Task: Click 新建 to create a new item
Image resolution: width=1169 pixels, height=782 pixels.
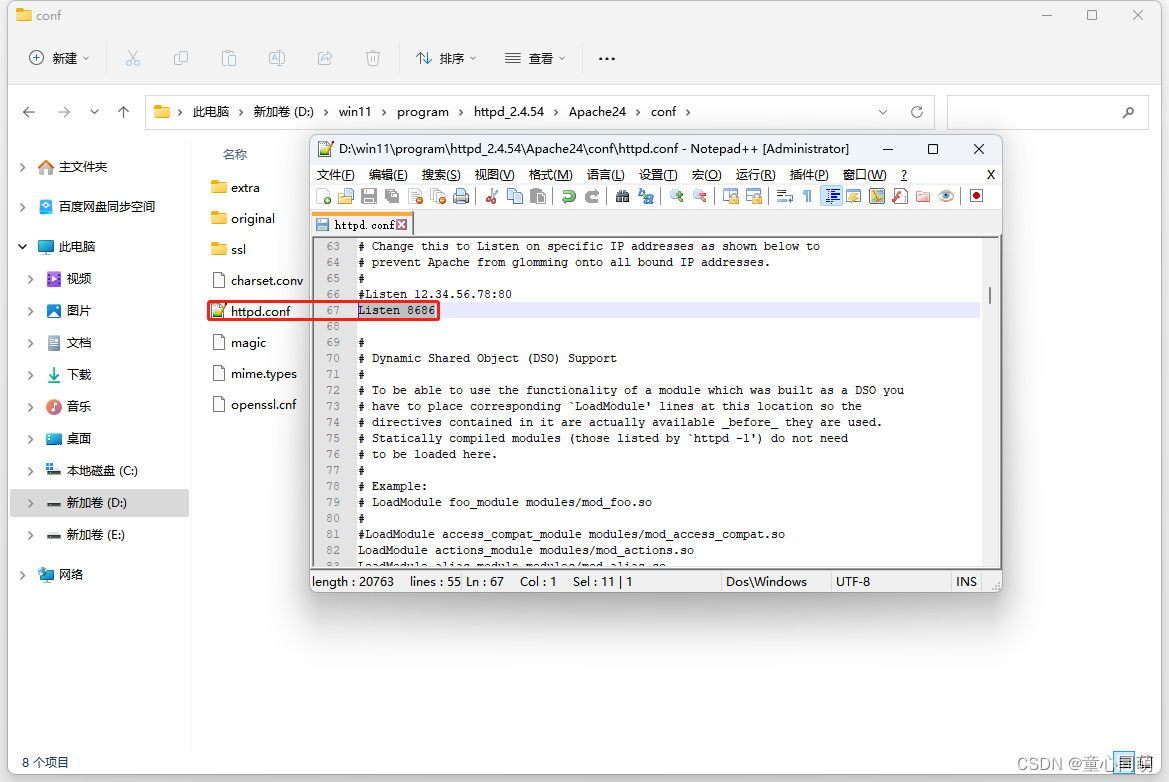Action: click(58, 58)
